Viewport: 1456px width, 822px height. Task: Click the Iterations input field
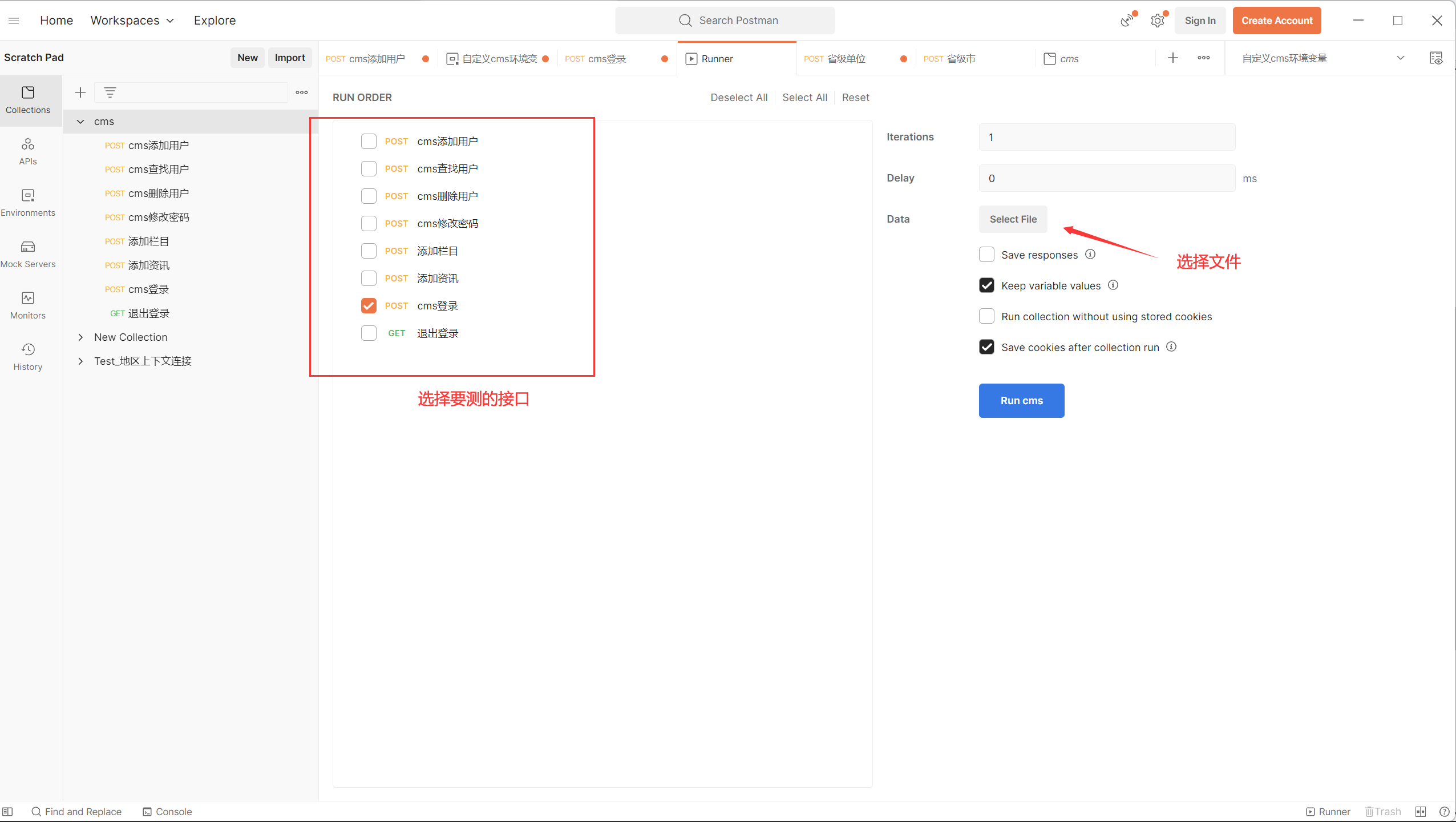1106,137
